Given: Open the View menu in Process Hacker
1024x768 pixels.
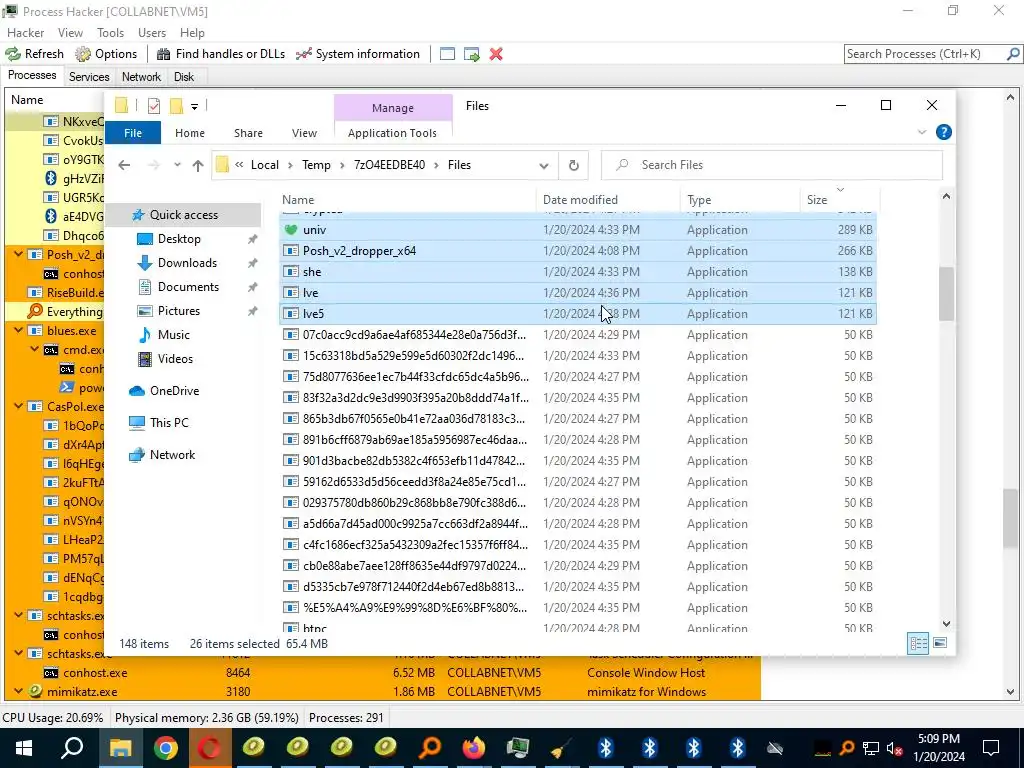Looking at the screenshot, I should coord(70,33).
